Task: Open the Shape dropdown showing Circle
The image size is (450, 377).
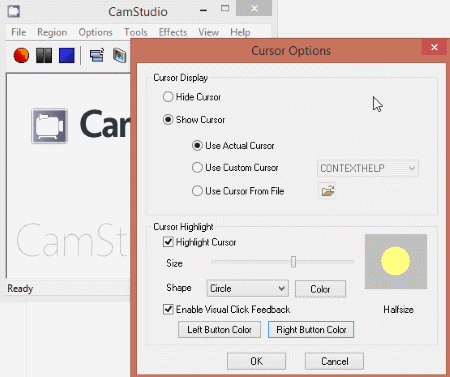Action: [247, 288]
